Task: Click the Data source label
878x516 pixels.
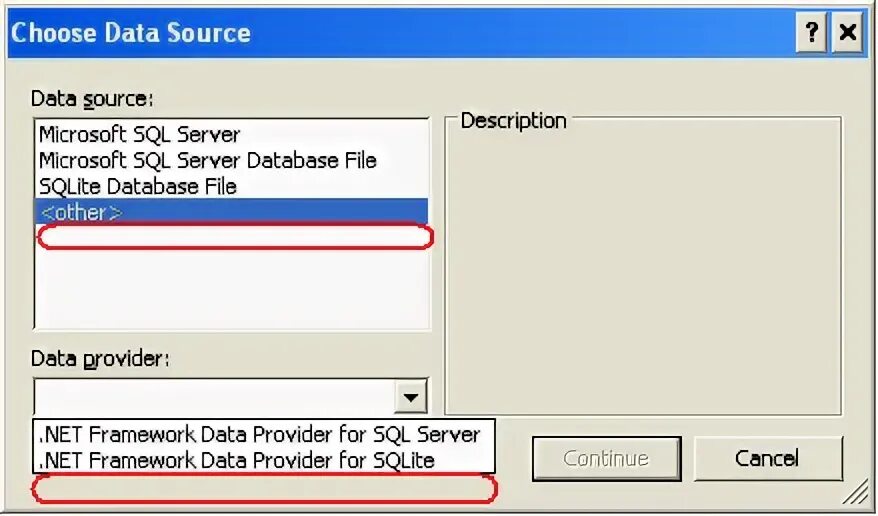Action: pos(91,99)
